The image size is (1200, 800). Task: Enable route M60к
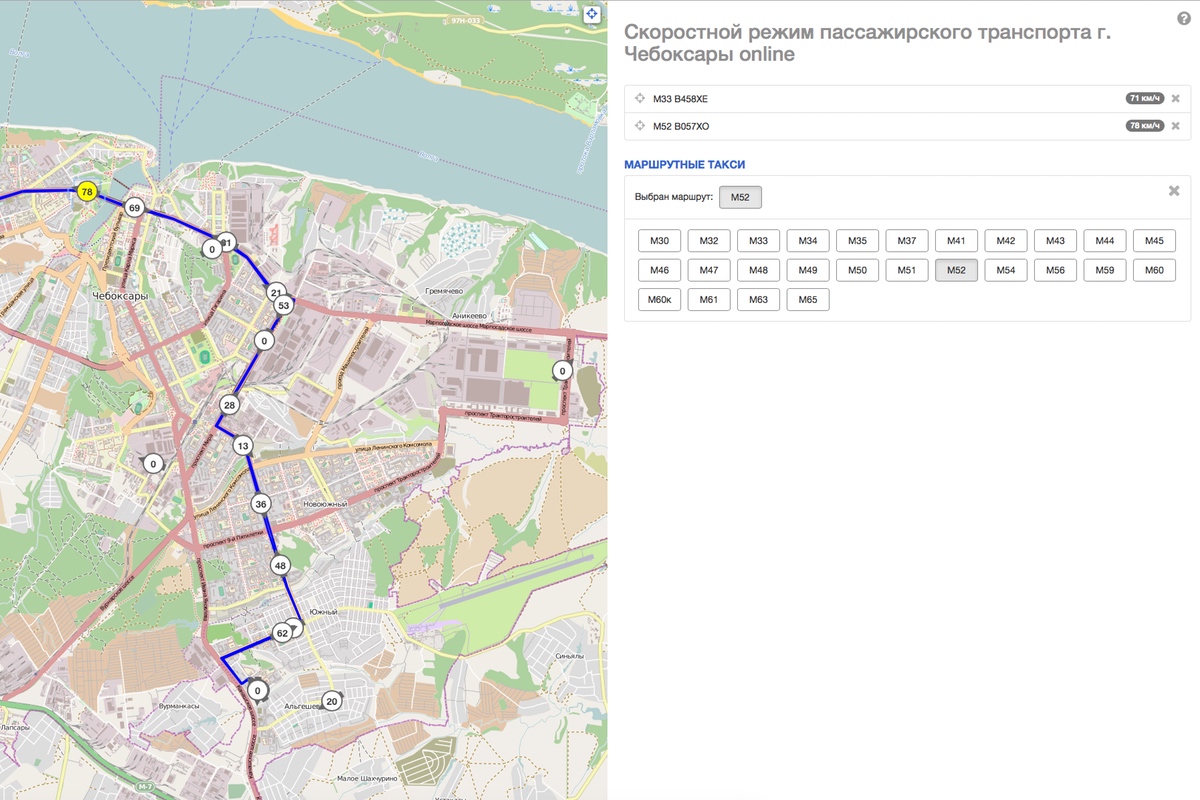point(659,299)
